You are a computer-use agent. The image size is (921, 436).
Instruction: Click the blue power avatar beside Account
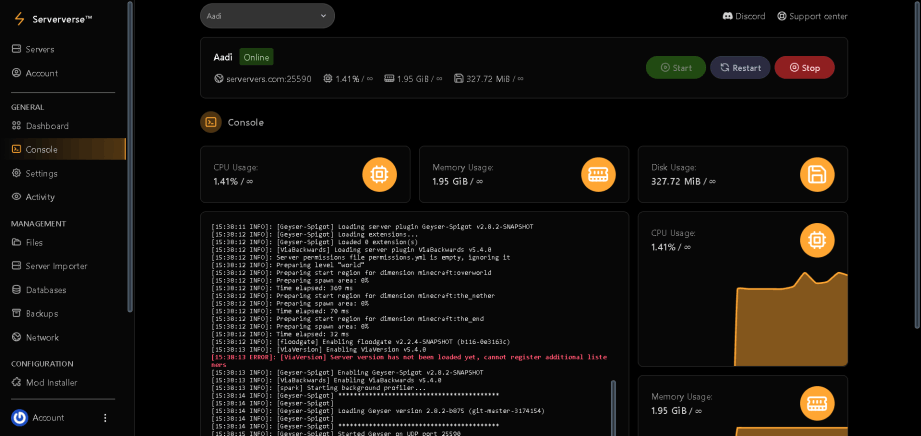[x=19, y=418]
